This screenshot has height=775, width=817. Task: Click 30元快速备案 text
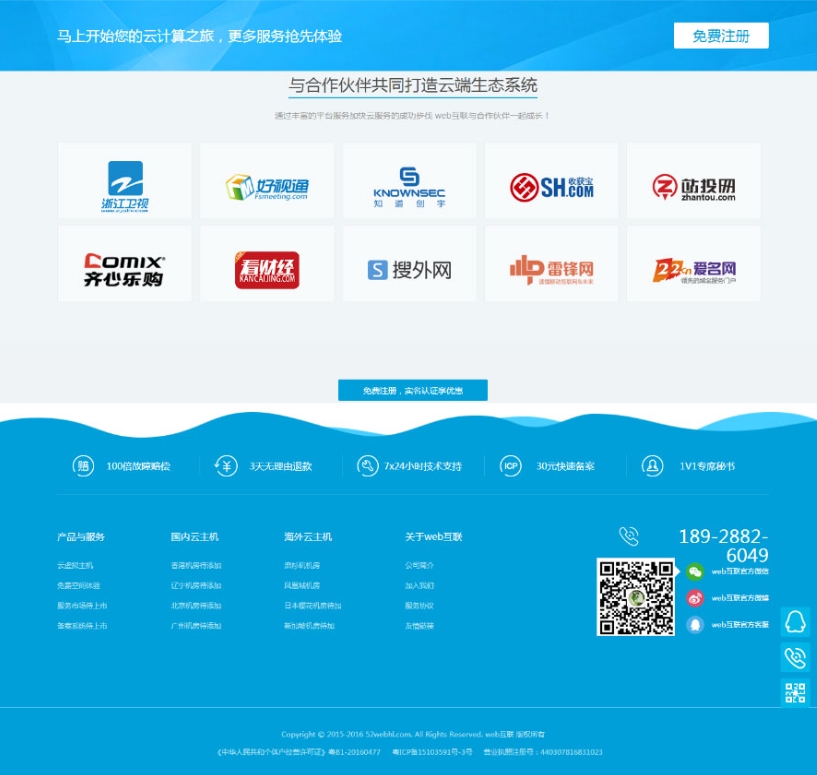coord(565,466)
